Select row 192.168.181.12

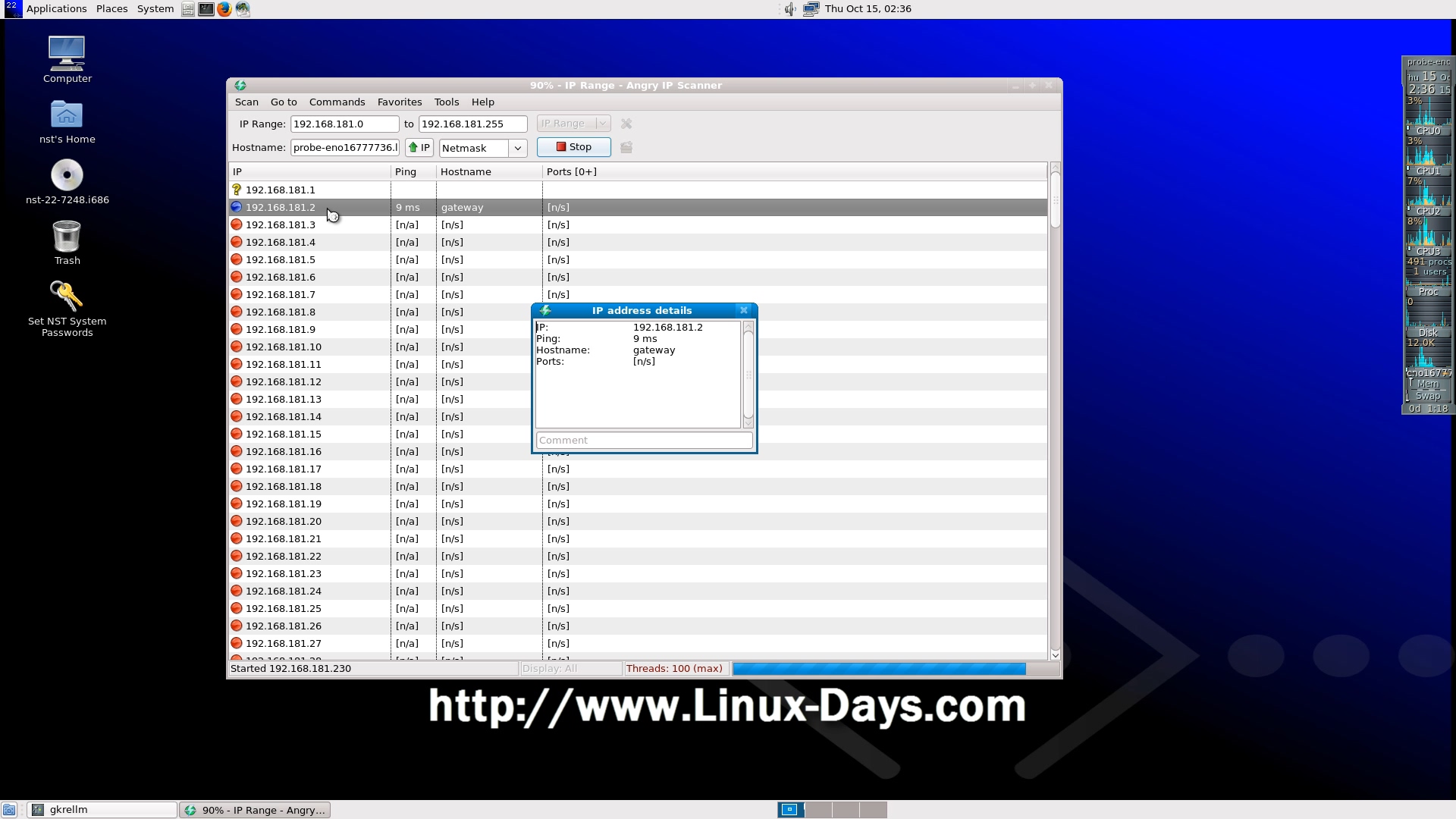coord(638,381)
